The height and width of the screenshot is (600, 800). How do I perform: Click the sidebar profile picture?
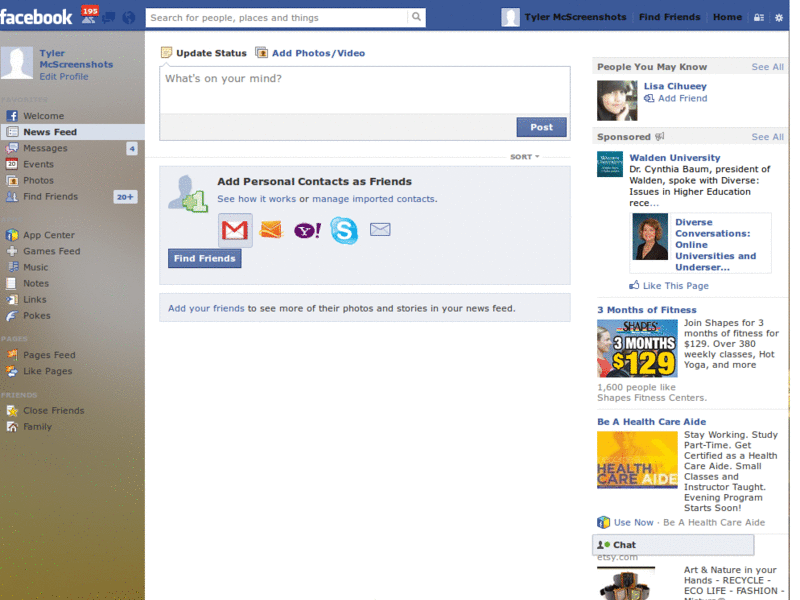17,63
